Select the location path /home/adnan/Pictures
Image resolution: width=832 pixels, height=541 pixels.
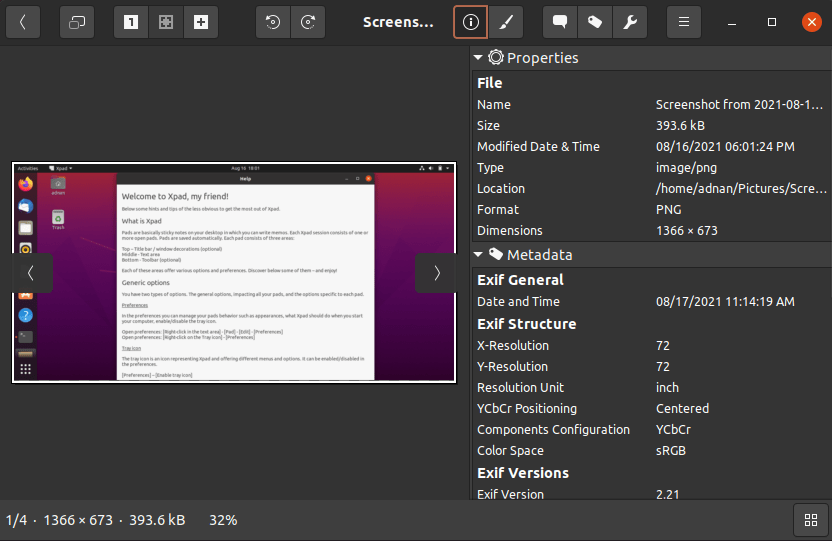coord(741,189)
